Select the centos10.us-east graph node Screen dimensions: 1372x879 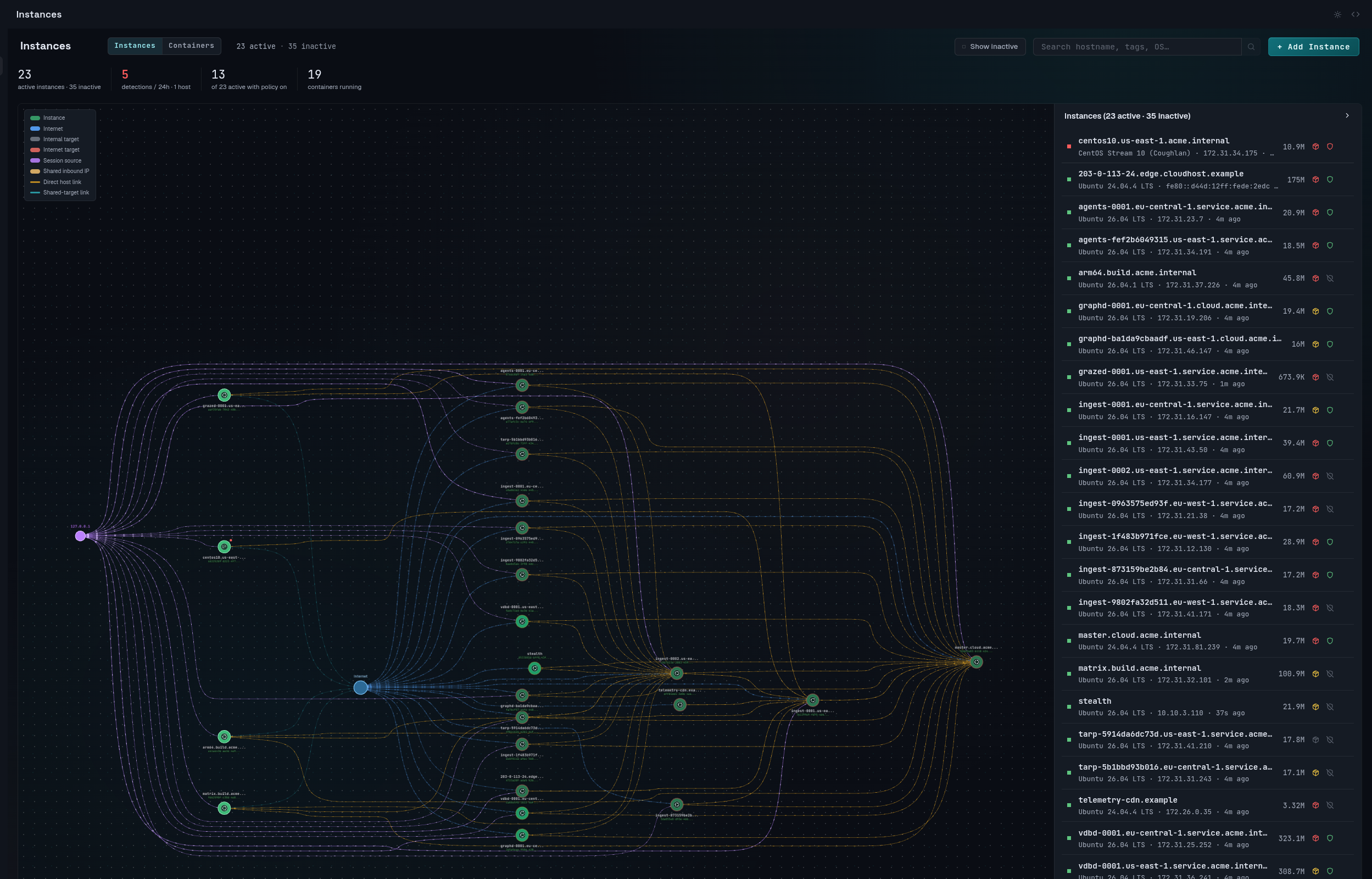click(224, 547)
